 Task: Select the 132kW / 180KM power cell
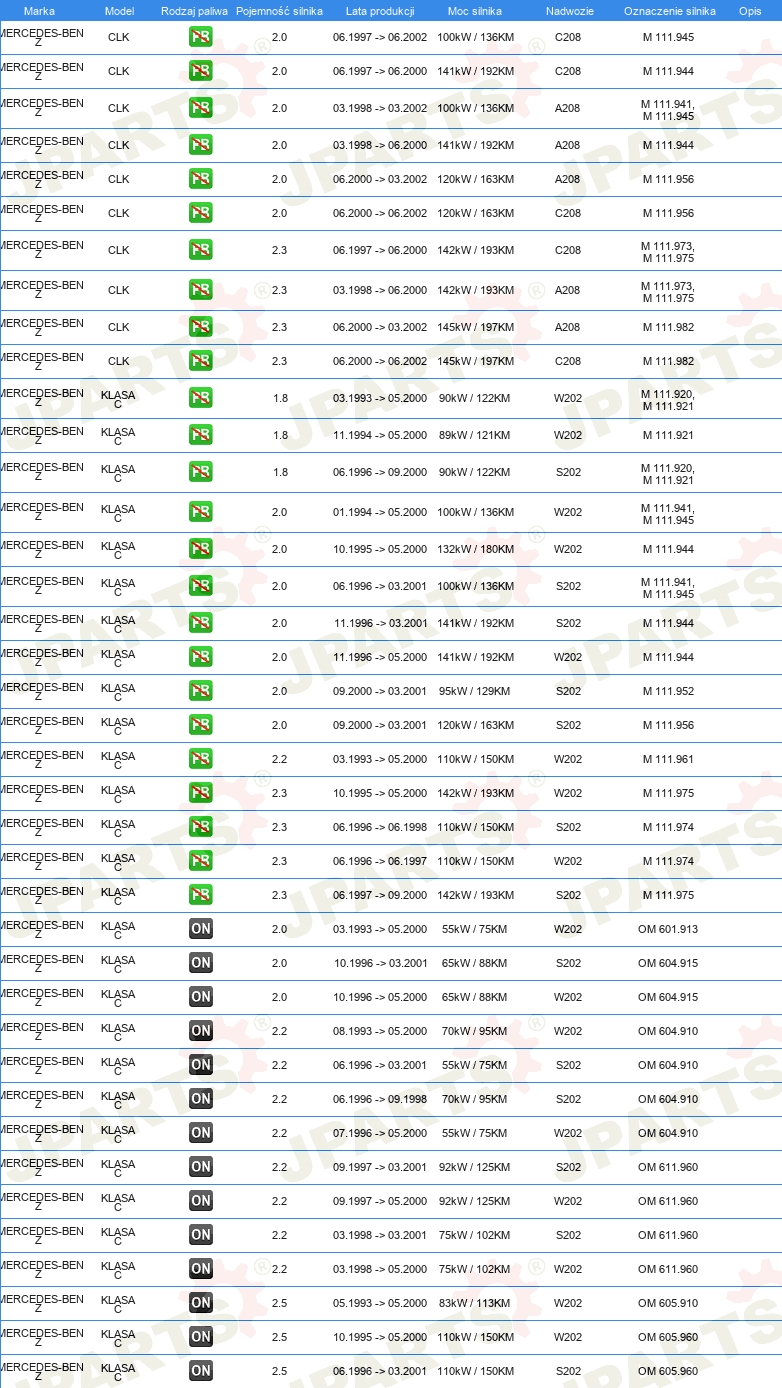(475, 549)
